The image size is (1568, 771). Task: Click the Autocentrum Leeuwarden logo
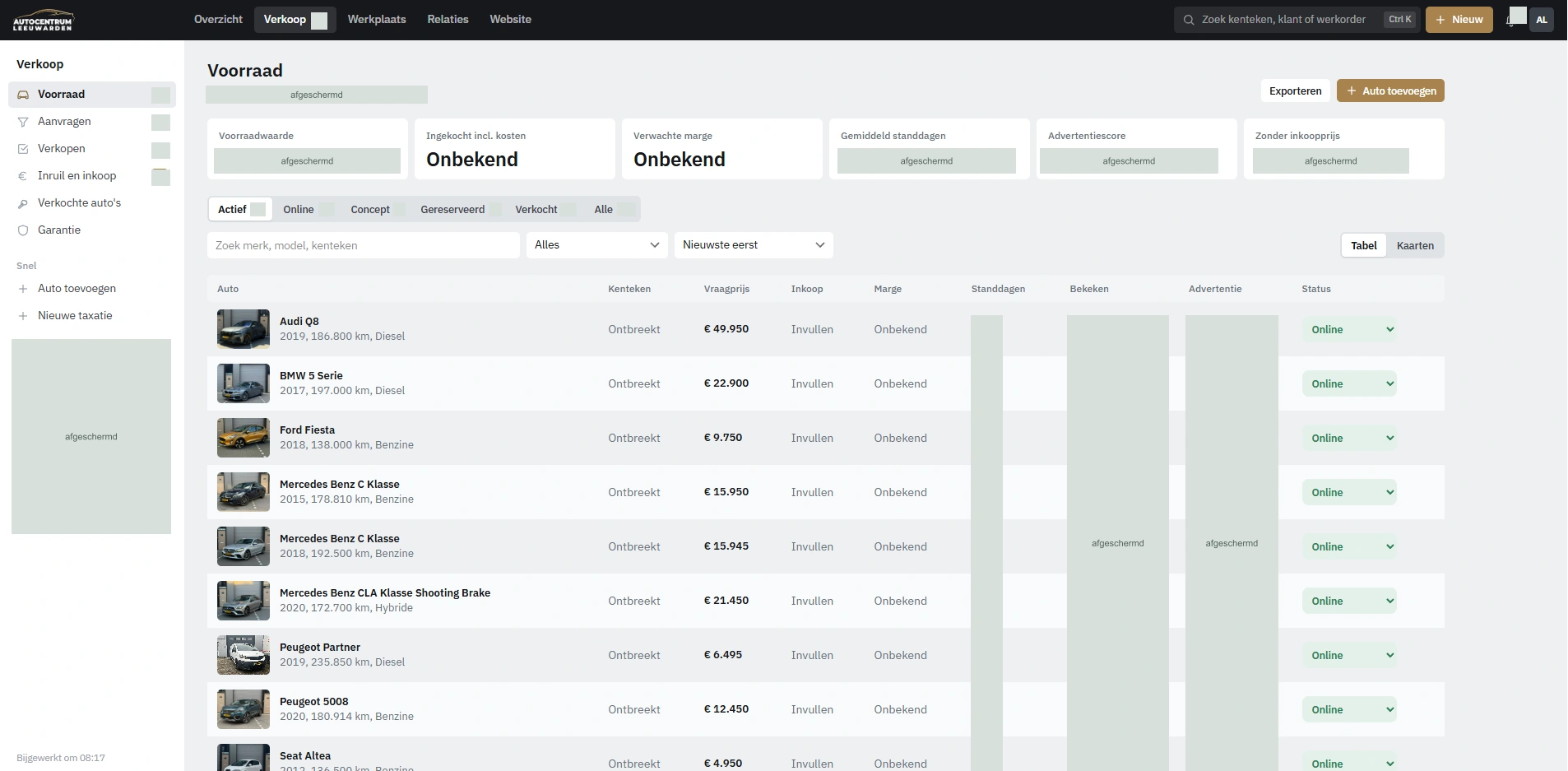[x=44, y=20]
